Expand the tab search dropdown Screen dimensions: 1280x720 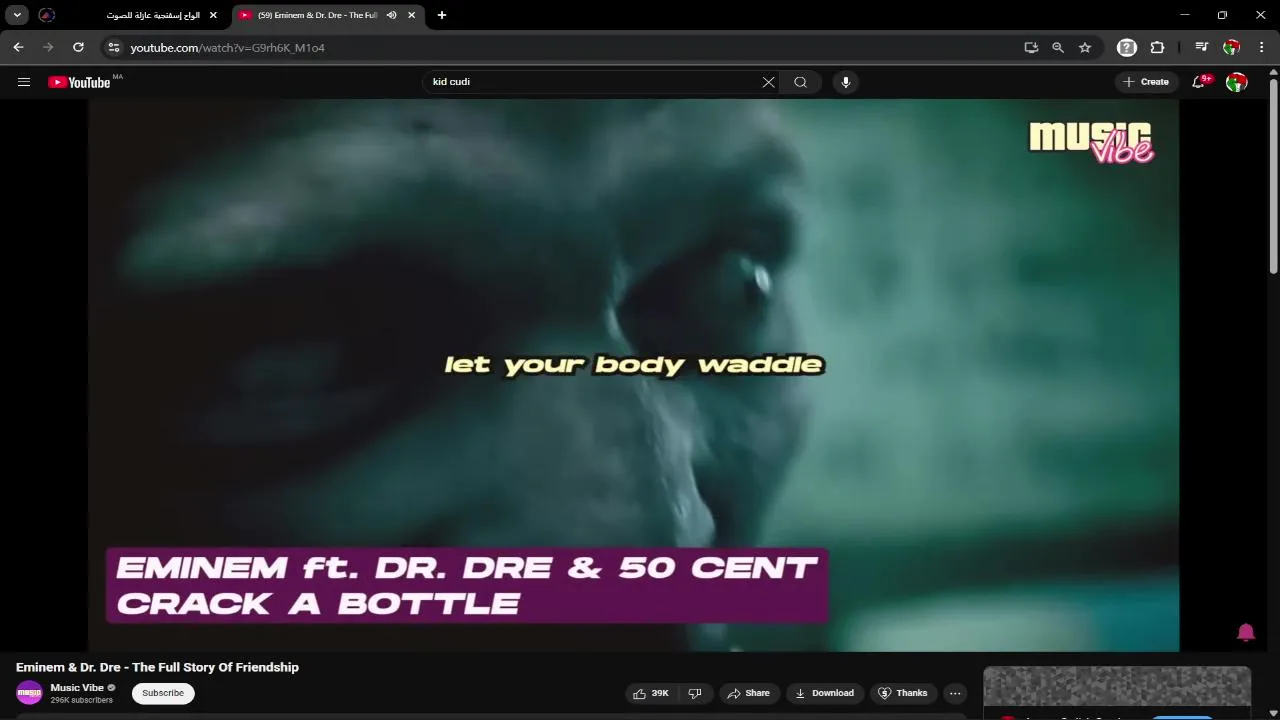(17, 15)
